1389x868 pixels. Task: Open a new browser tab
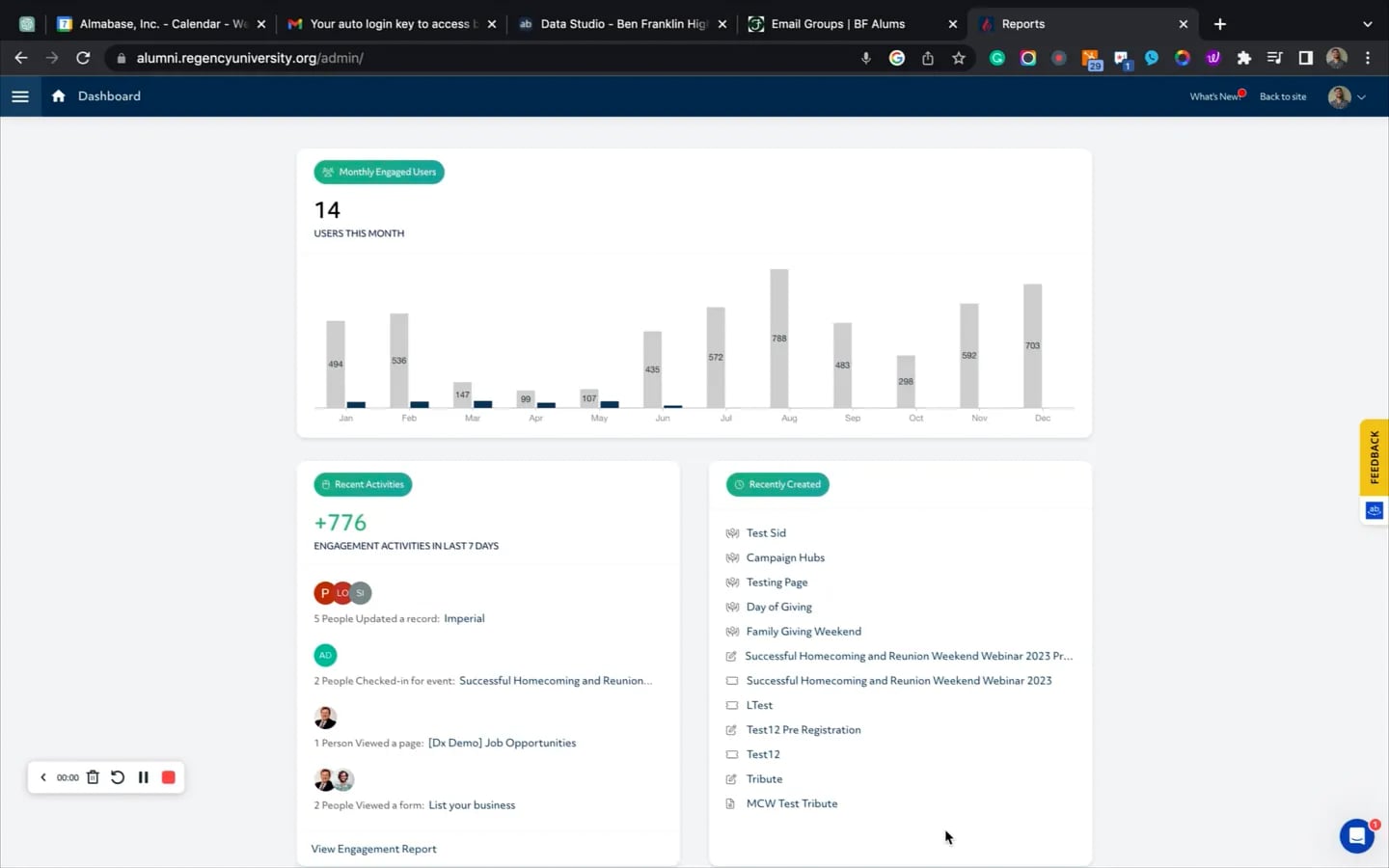[x=1220, y=24]
